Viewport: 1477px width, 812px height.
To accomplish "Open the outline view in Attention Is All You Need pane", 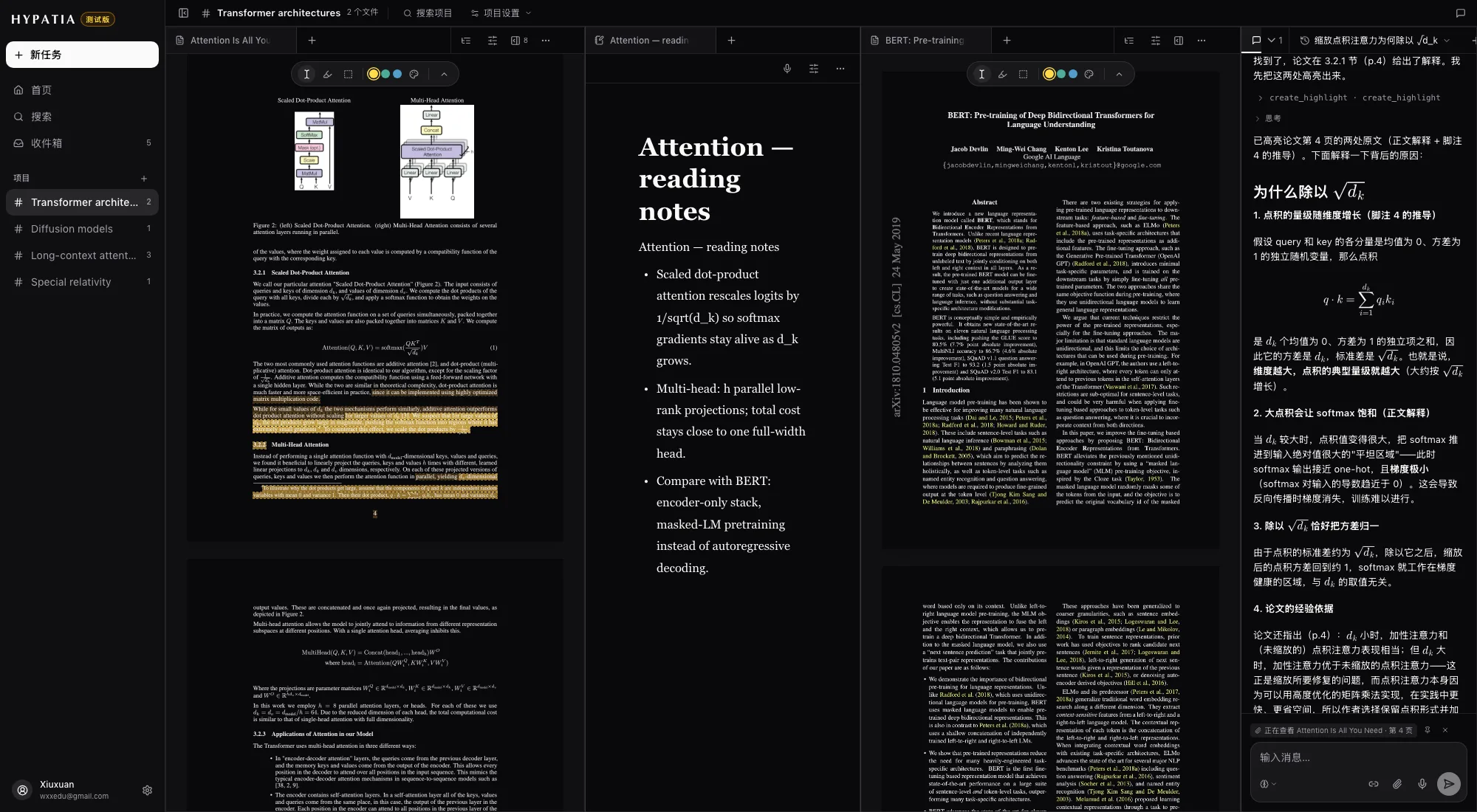I will coord(466,41).
